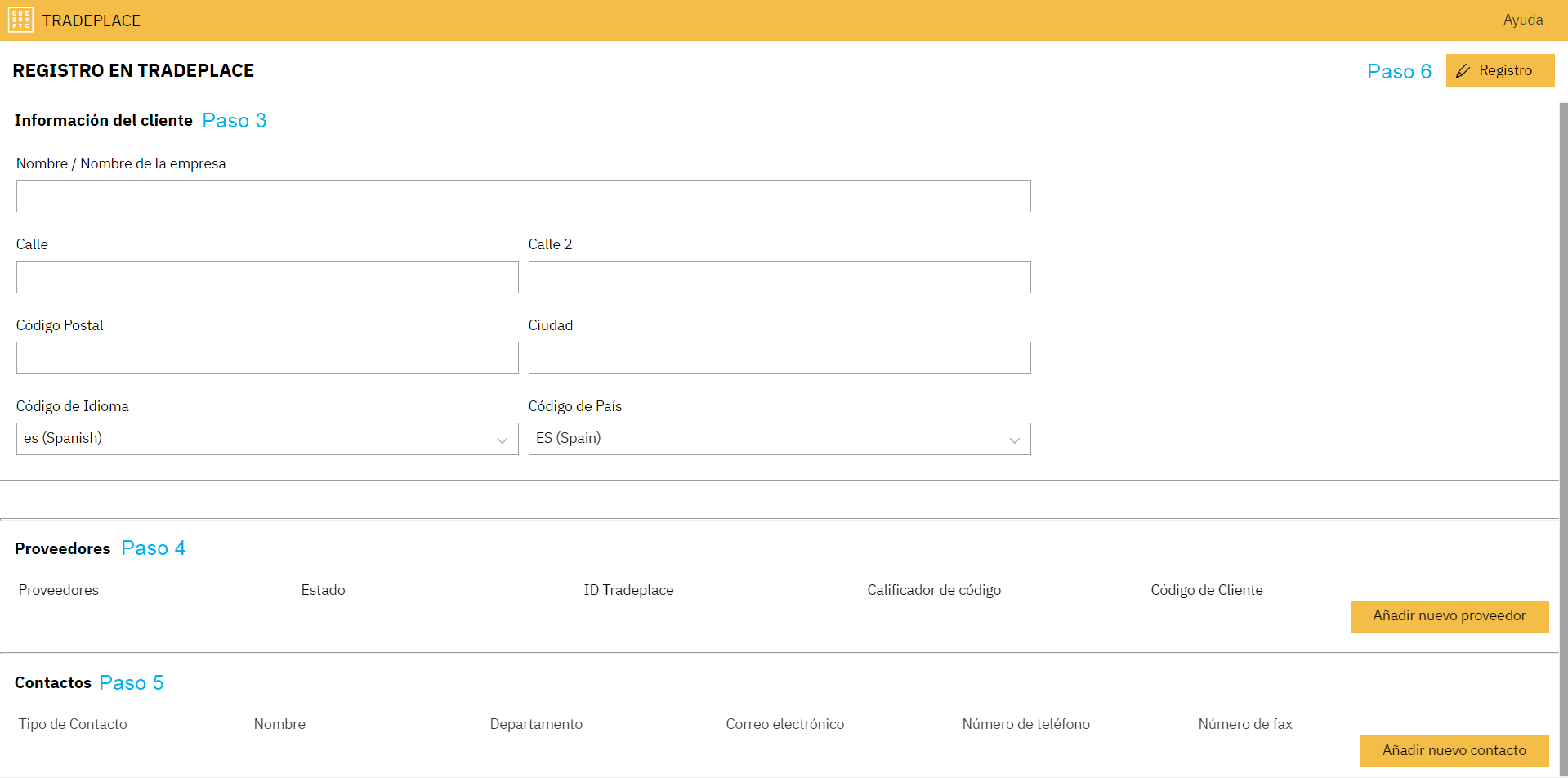Click the Código Postal input field
This screenshot has width=1568, height=778.
[267, 358]
